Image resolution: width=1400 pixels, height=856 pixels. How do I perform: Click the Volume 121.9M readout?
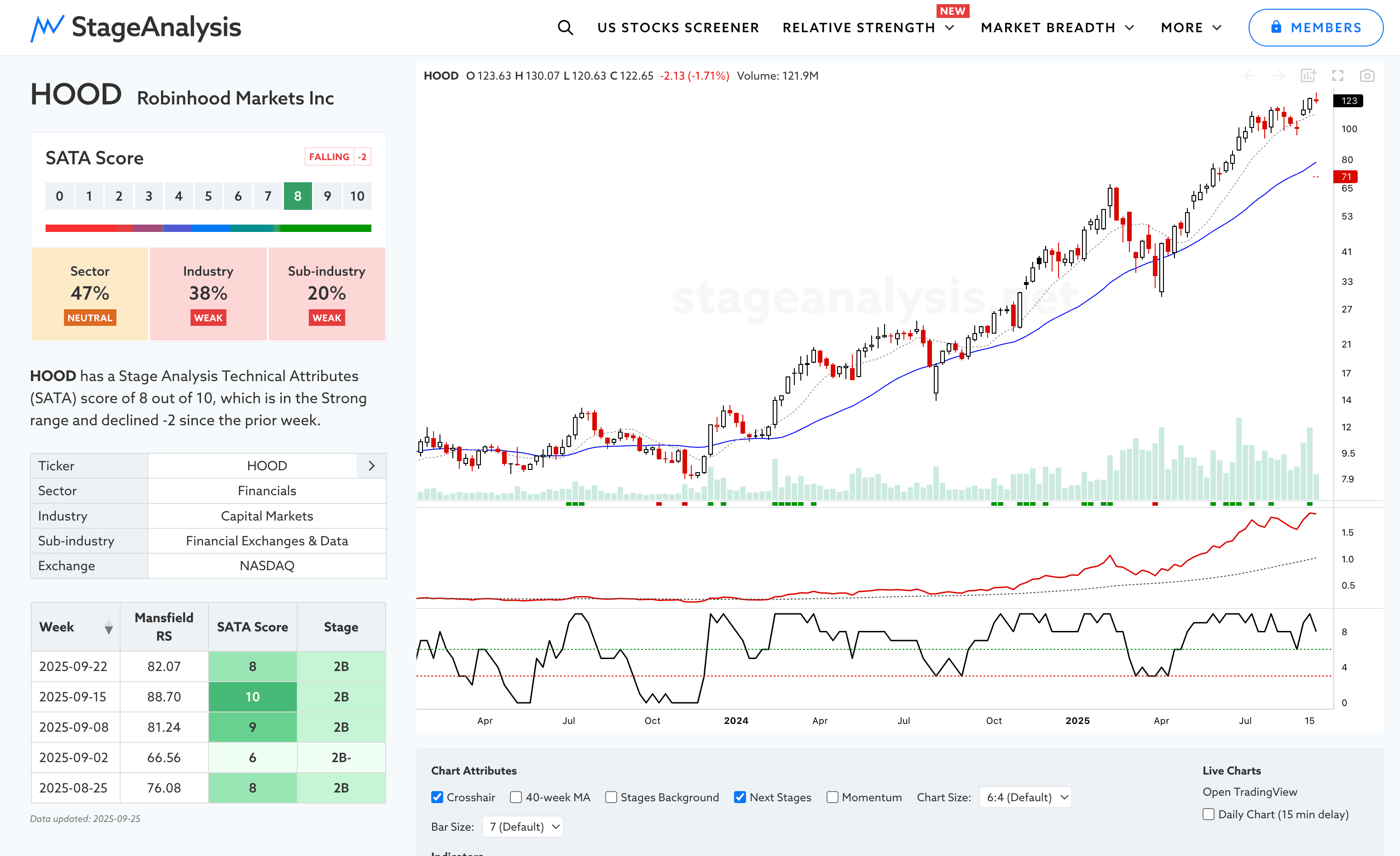coord(777,75)
